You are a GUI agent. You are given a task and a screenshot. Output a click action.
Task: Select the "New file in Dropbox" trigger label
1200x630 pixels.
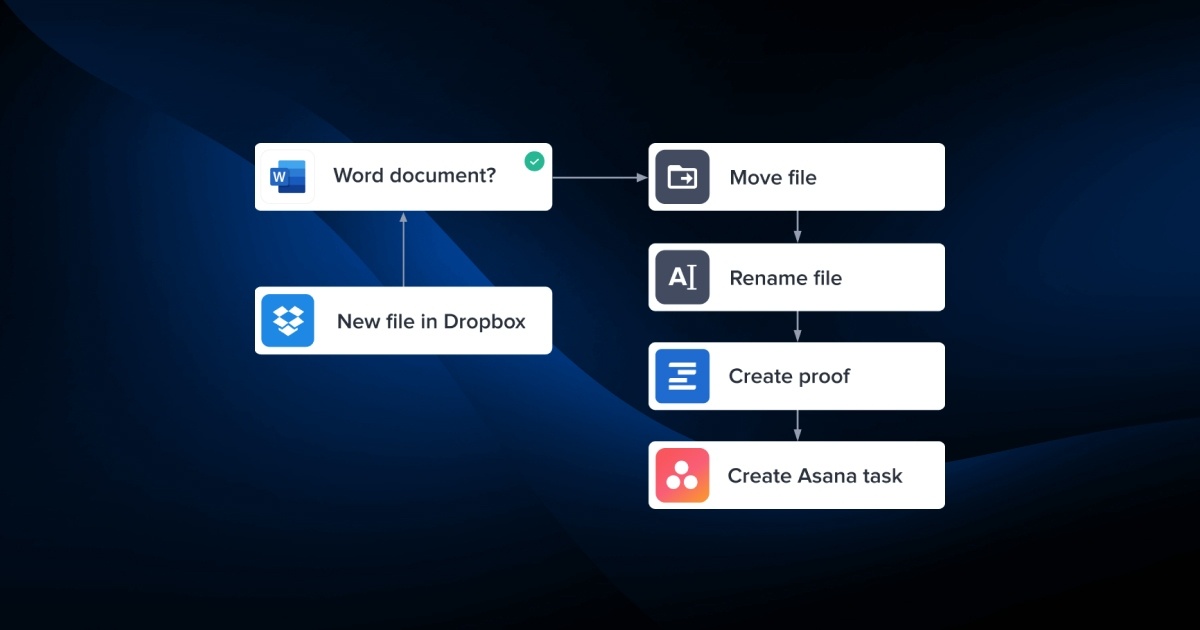pyautogui.click(x=431, y=321)
